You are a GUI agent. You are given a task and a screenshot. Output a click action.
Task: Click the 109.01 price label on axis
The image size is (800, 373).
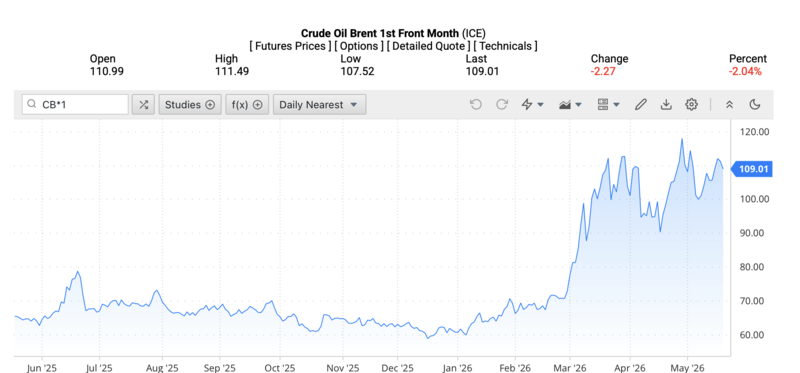pos(753,169)
